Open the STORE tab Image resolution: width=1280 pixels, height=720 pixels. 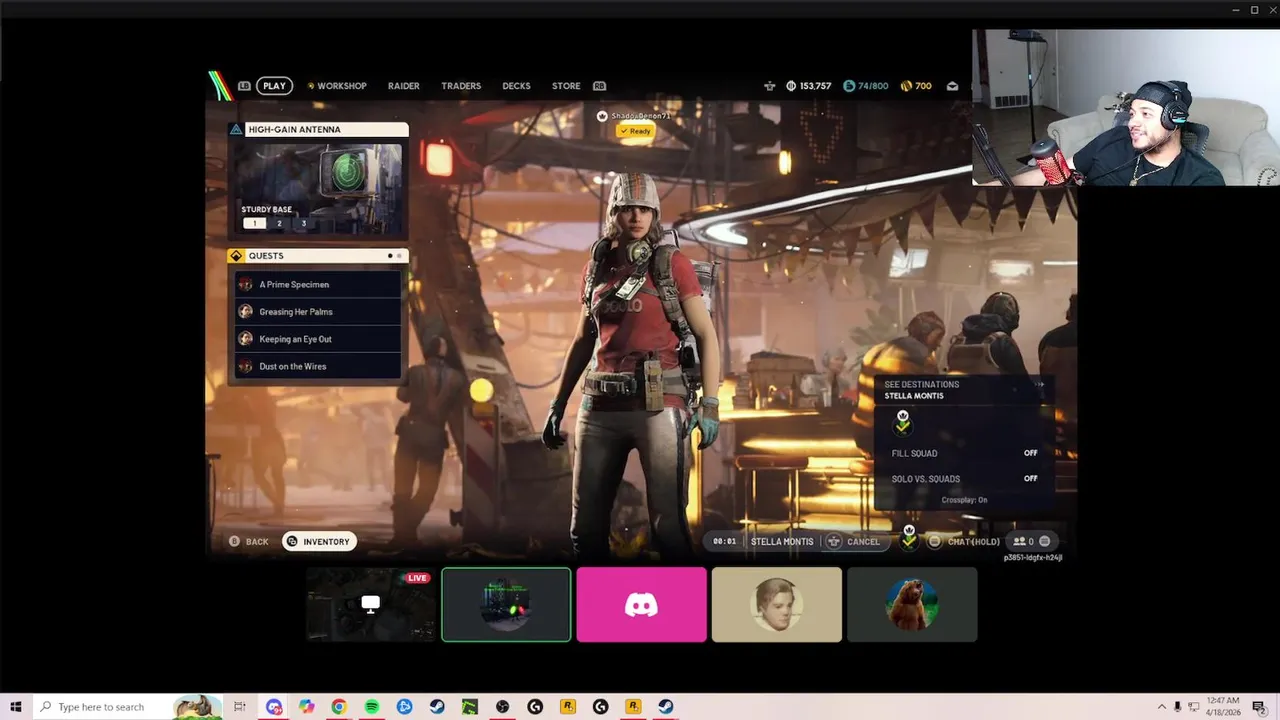click(x=566, y=86)
